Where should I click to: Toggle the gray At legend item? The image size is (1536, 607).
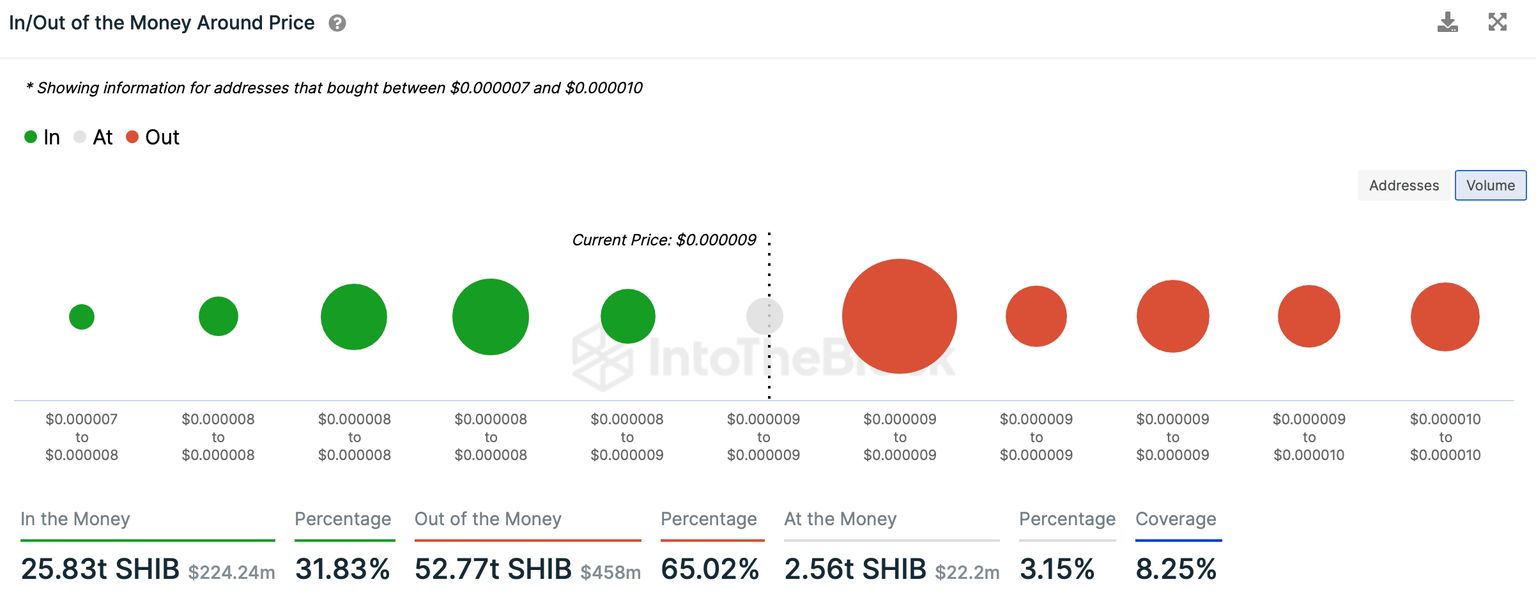click(93, 137)
